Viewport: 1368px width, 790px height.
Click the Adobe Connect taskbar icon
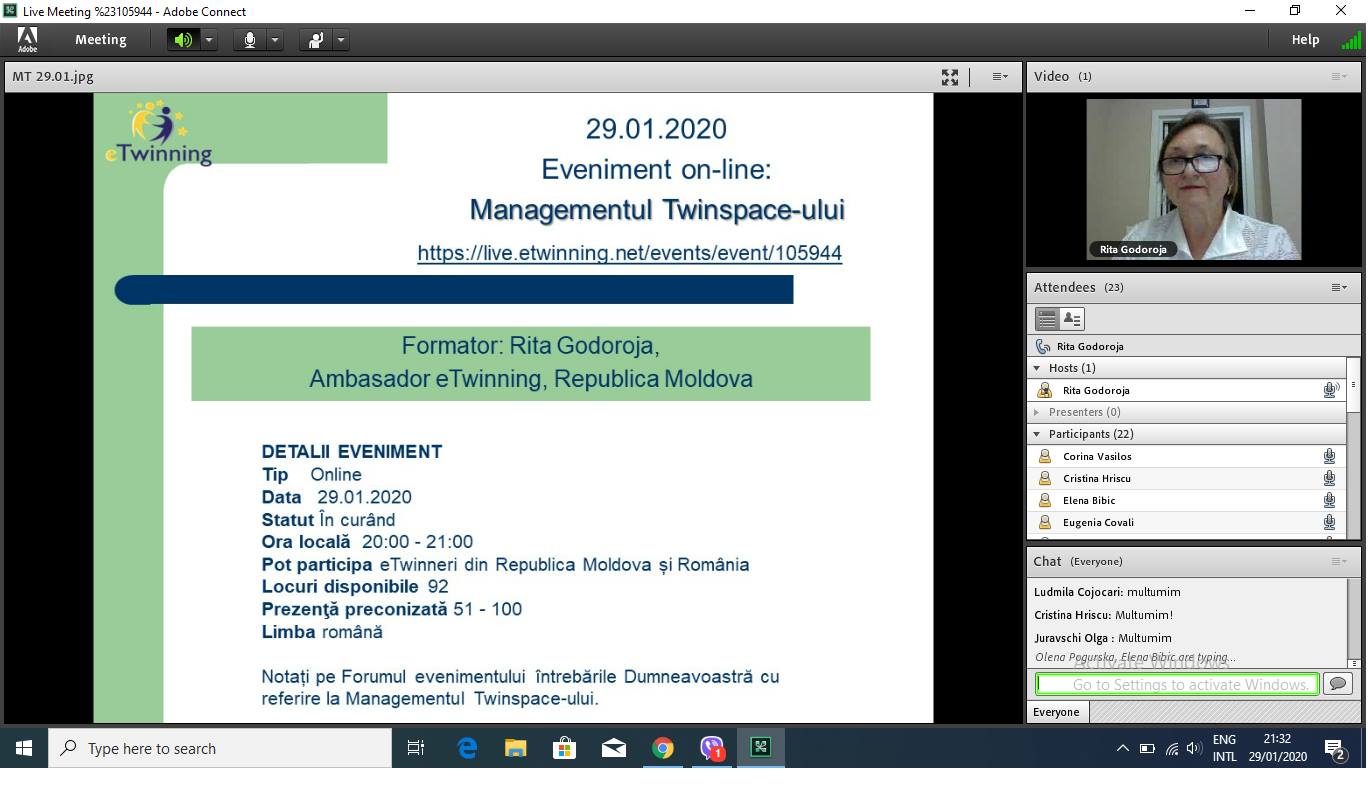(761, 748)
